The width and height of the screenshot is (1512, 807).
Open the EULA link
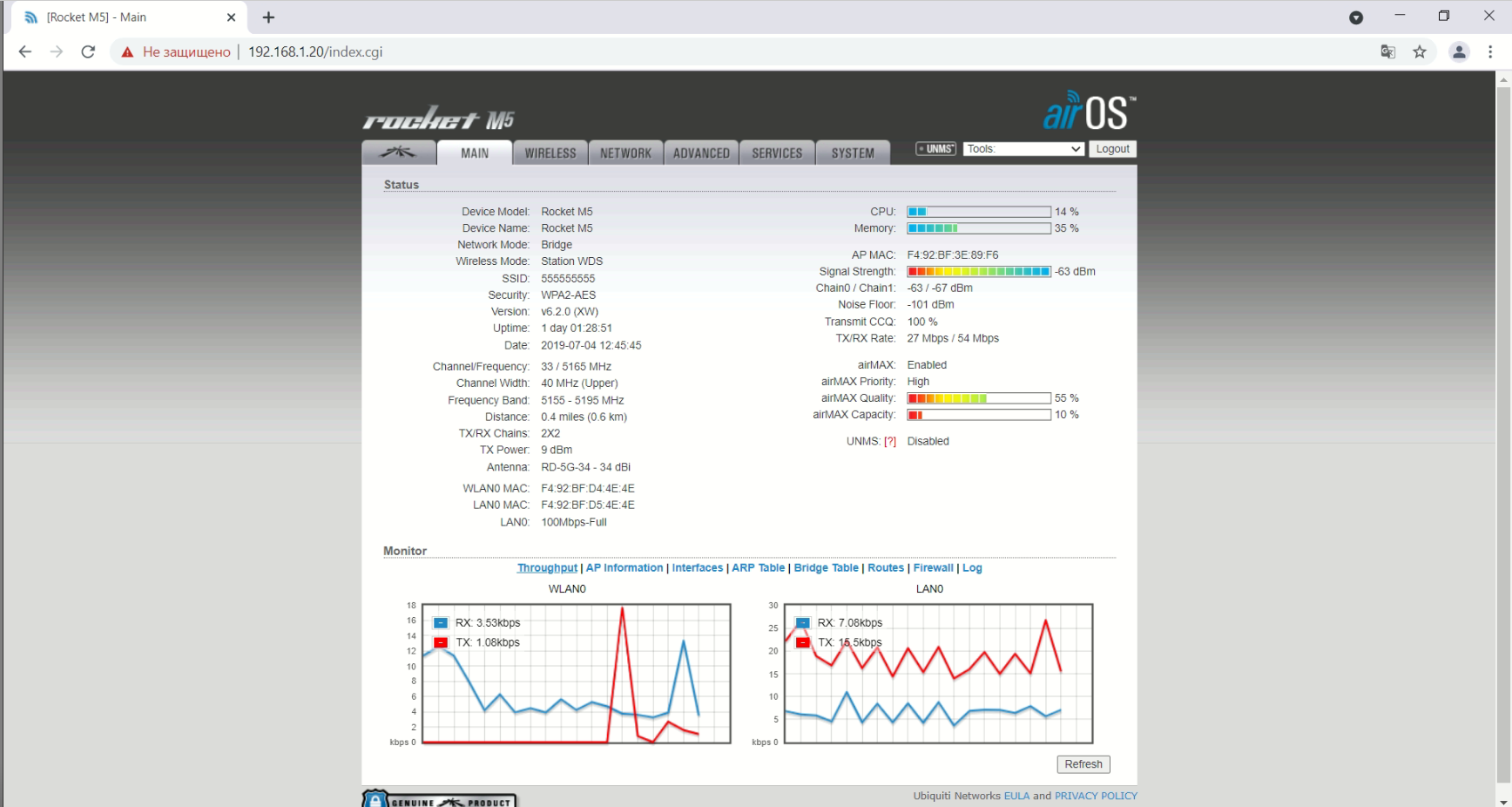click(1016, 796)
